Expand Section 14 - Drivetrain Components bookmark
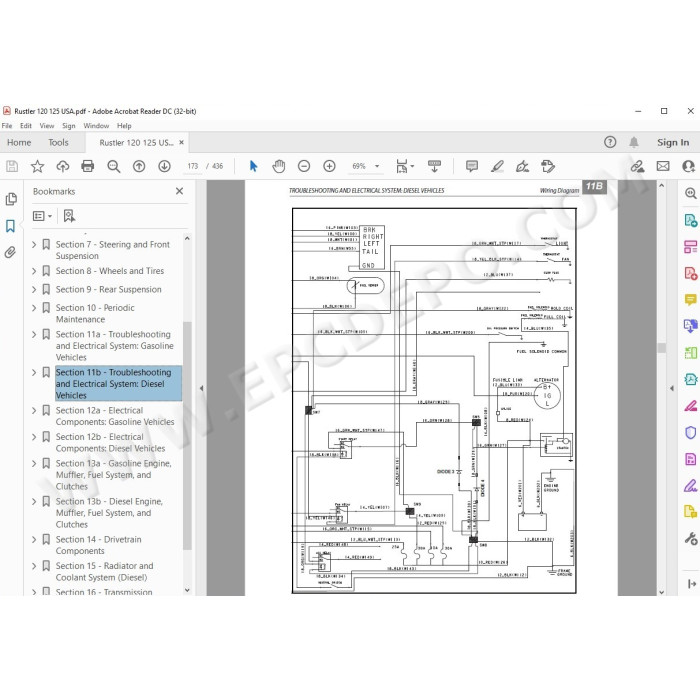Viewport: 700px width, 700px height. 34,539
